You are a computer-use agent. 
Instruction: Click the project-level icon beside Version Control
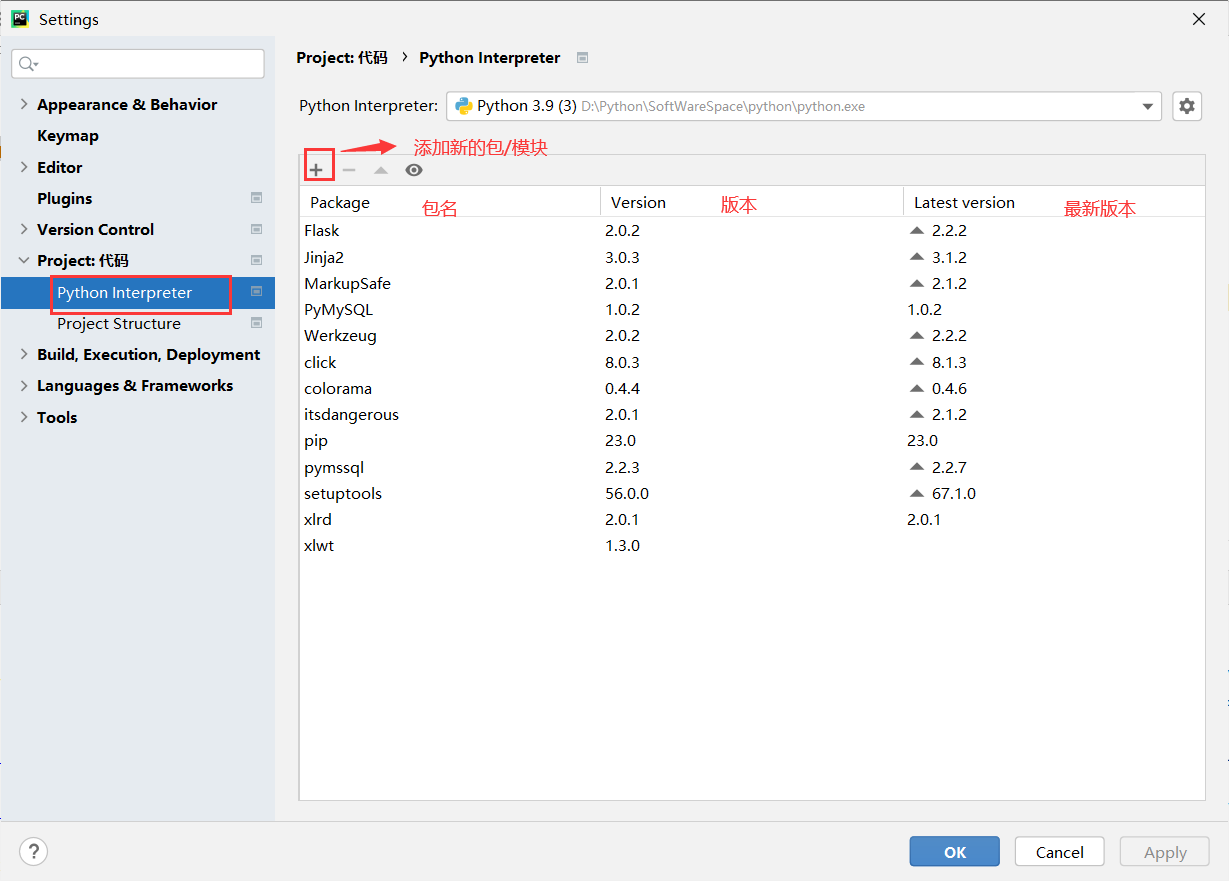[256, 229]
